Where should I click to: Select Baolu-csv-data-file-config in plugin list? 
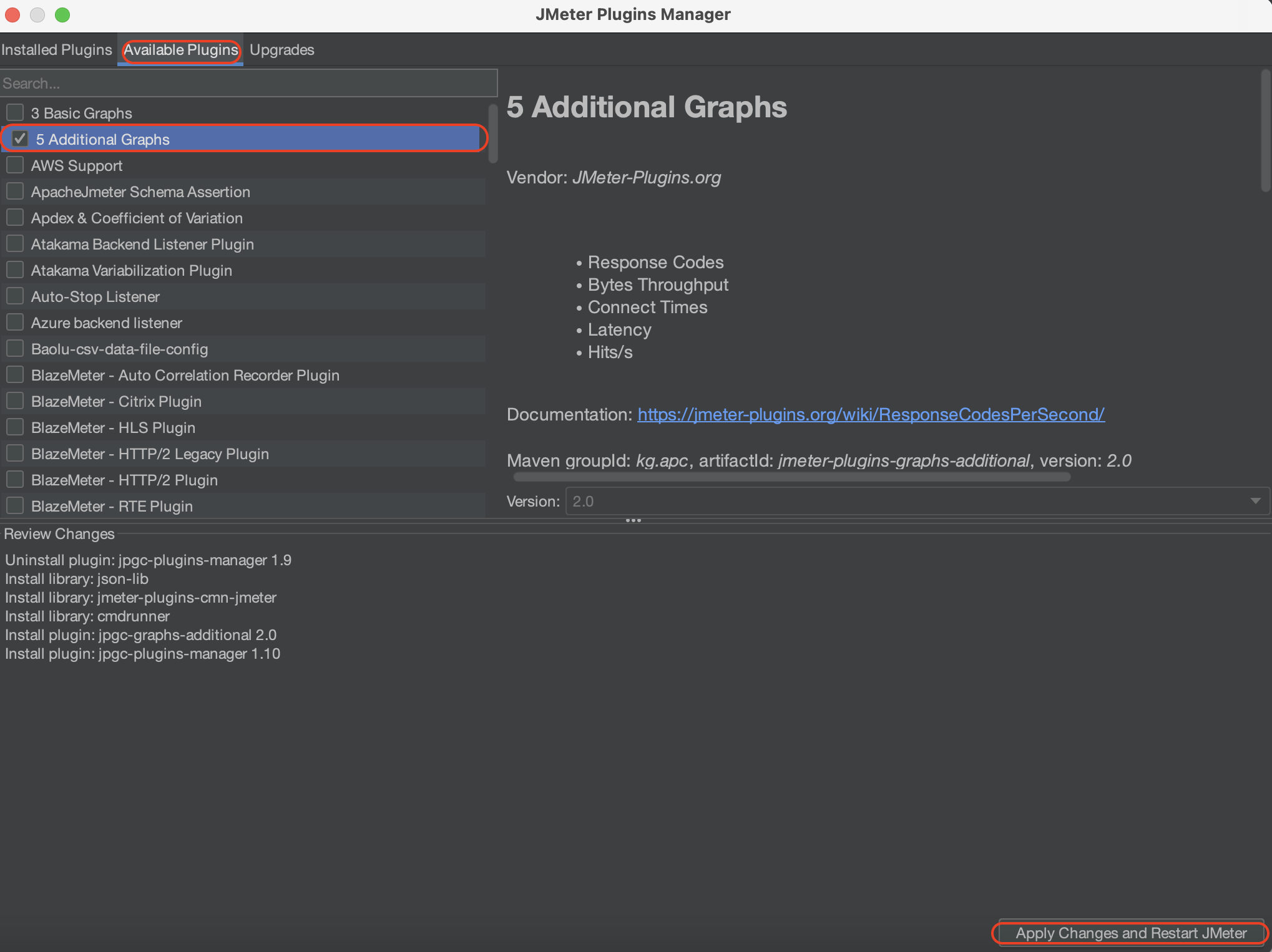coord(119,349)
